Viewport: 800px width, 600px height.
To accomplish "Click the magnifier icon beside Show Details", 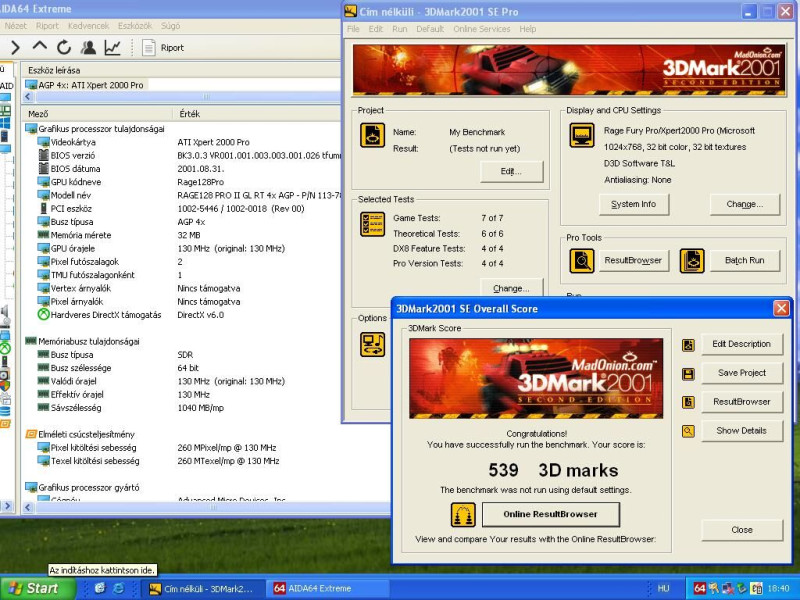I will pyautogui.click(x=688, y=432).
